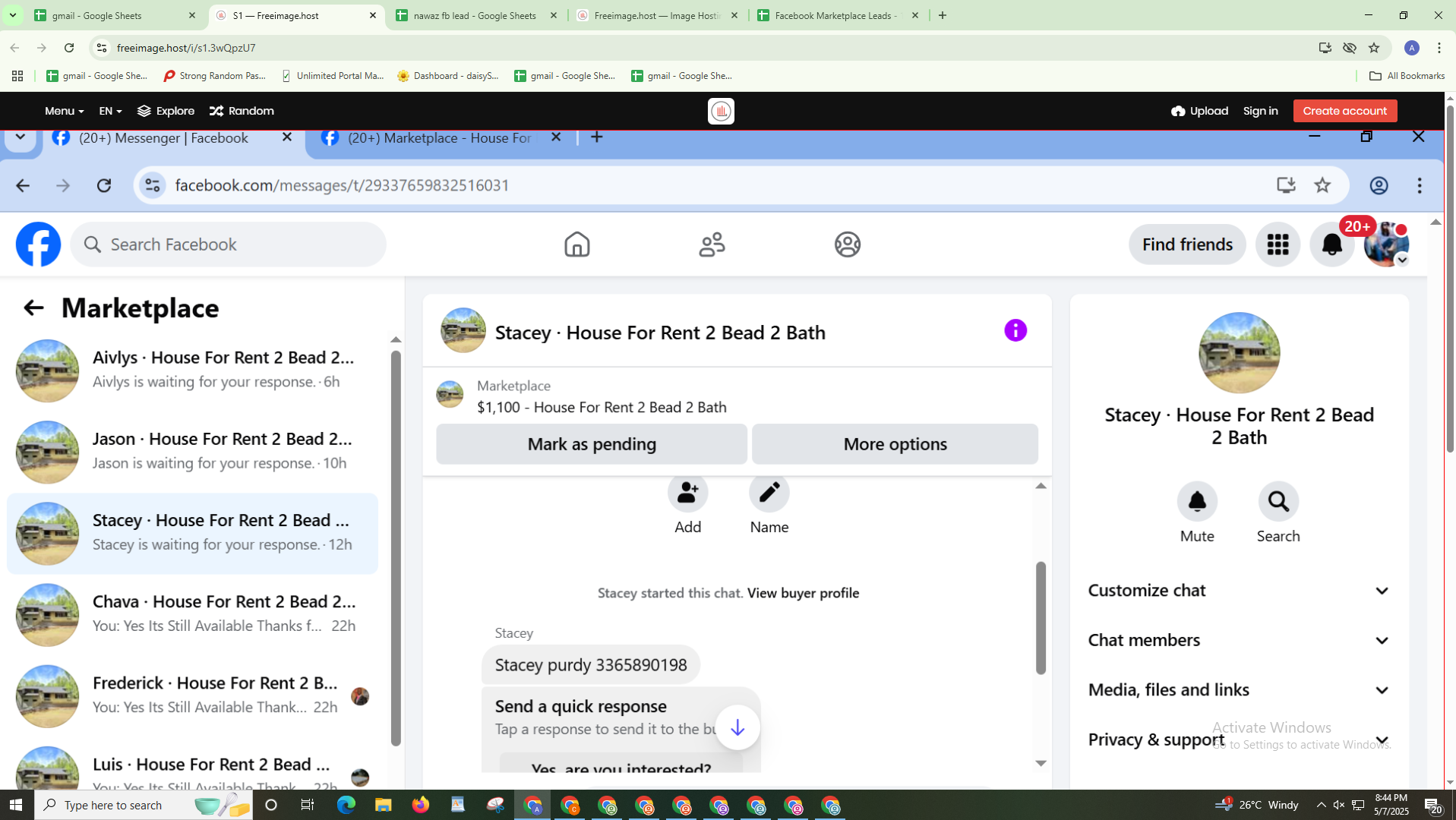Image resolution: width=1456 pixels, height=820 pixels.
Task: Click the Mute bell icon
Action: (1197, 501)
